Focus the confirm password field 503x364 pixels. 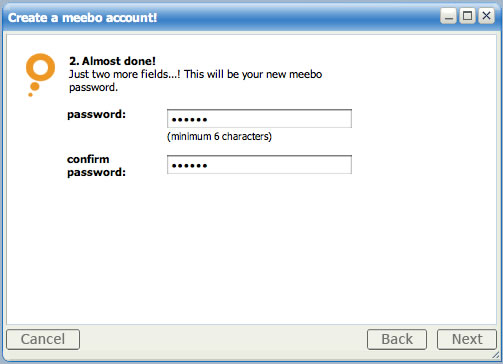(259, 164)
